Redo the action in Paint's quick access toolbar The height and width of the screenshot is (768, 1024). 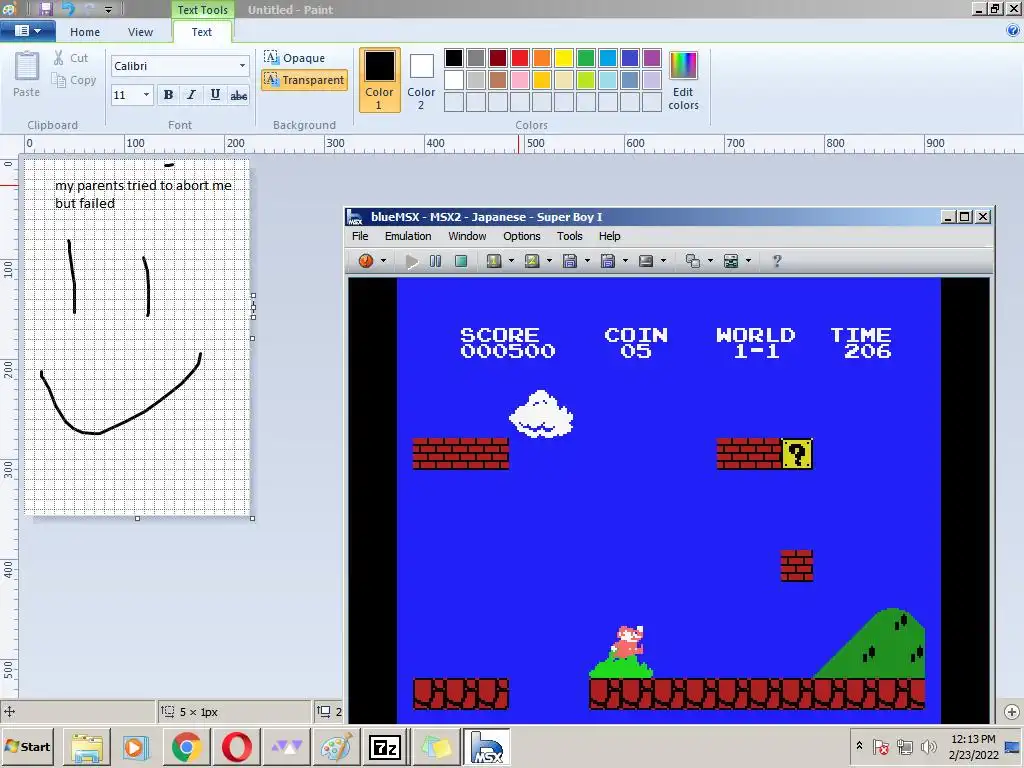coord(90,9)
